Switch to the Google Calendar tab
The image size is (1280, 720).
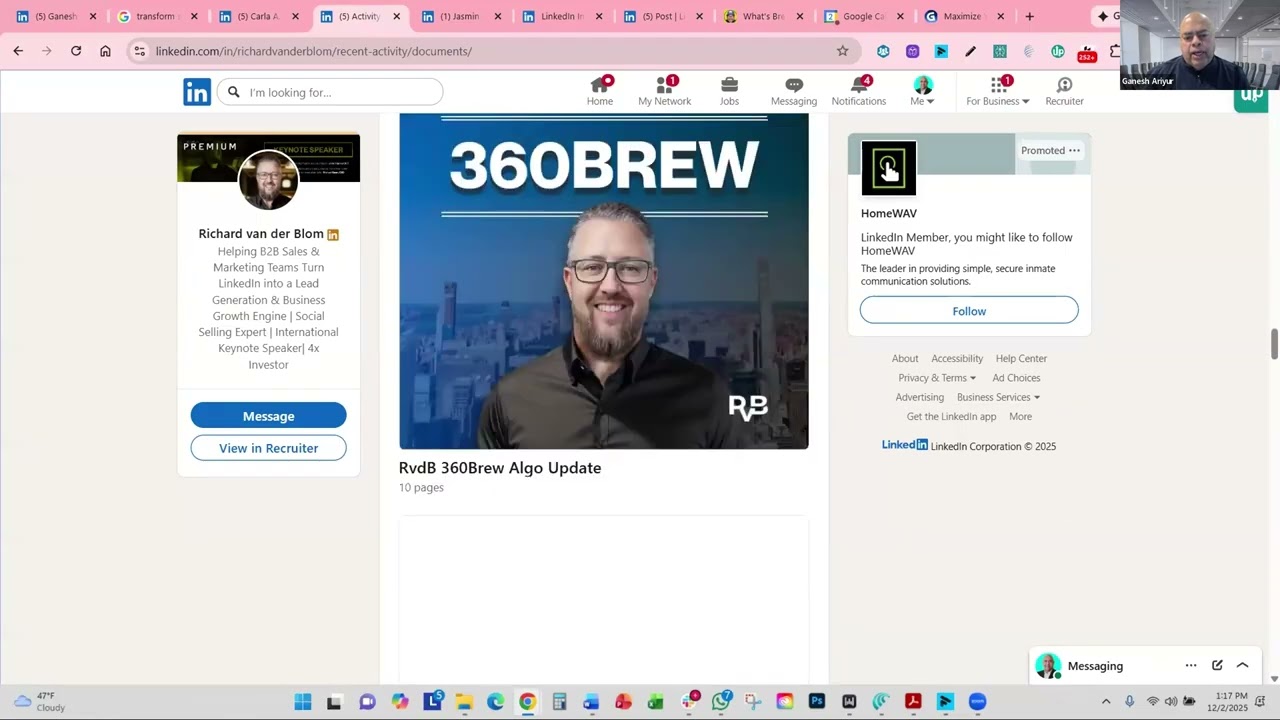(864, 17)
